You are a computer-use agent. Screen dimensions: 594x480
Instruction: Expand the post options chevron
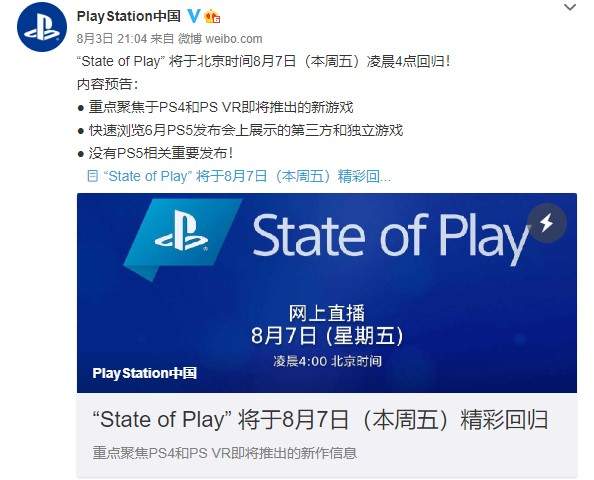(x=570, y=7)
